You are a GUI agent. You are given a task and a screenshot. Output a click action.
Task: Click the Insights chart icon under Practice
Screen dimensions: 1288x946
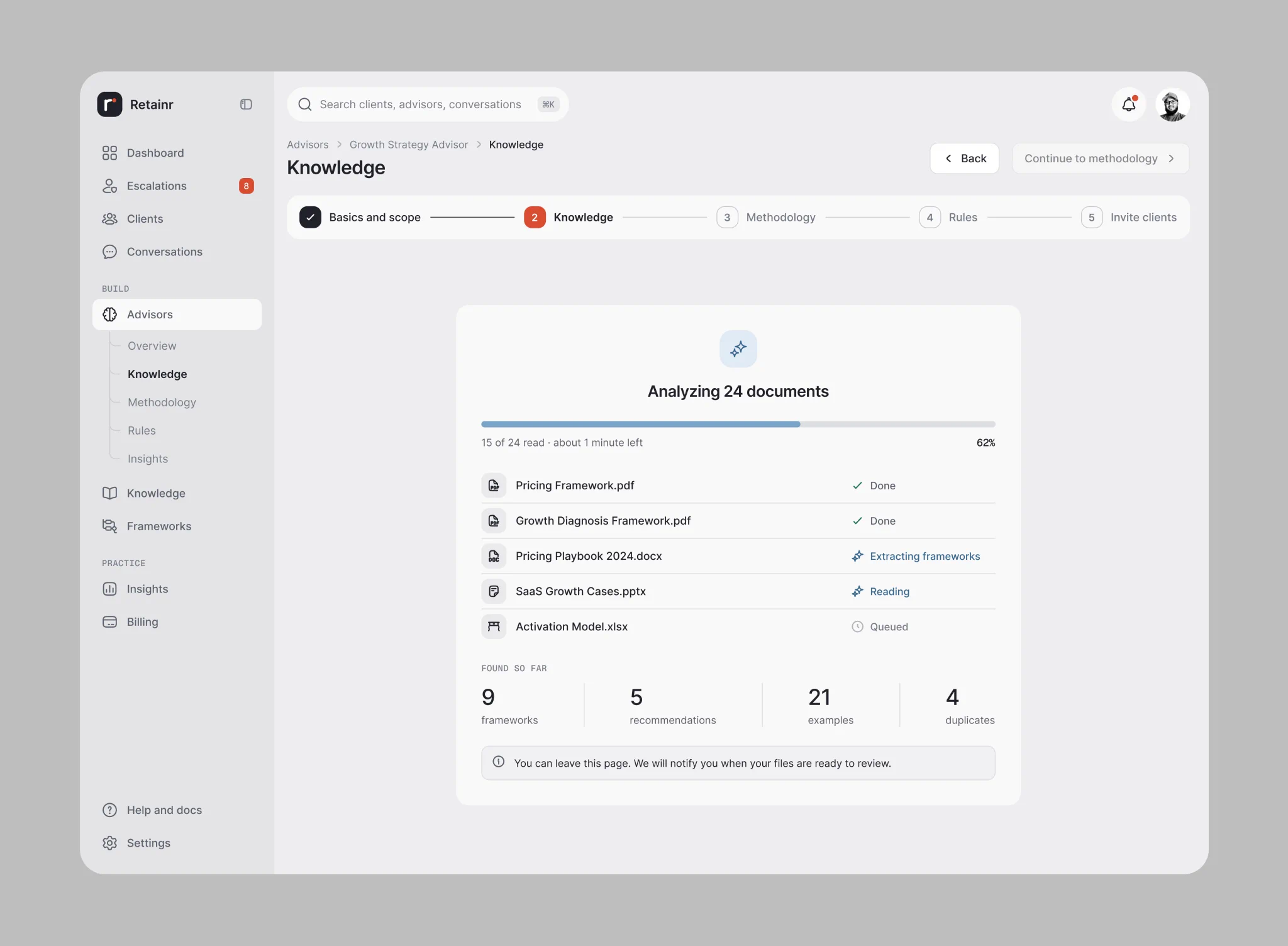(x=109, y=589)
